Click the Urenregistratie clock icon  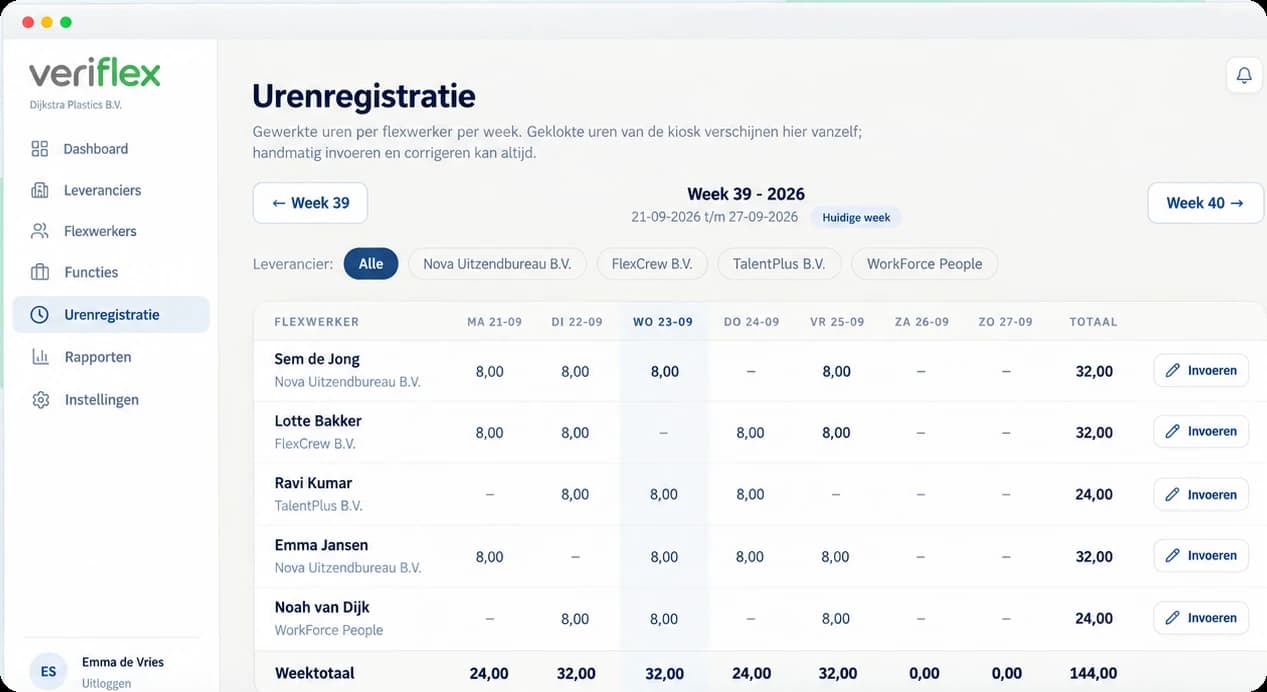click(x=39, y=314)
